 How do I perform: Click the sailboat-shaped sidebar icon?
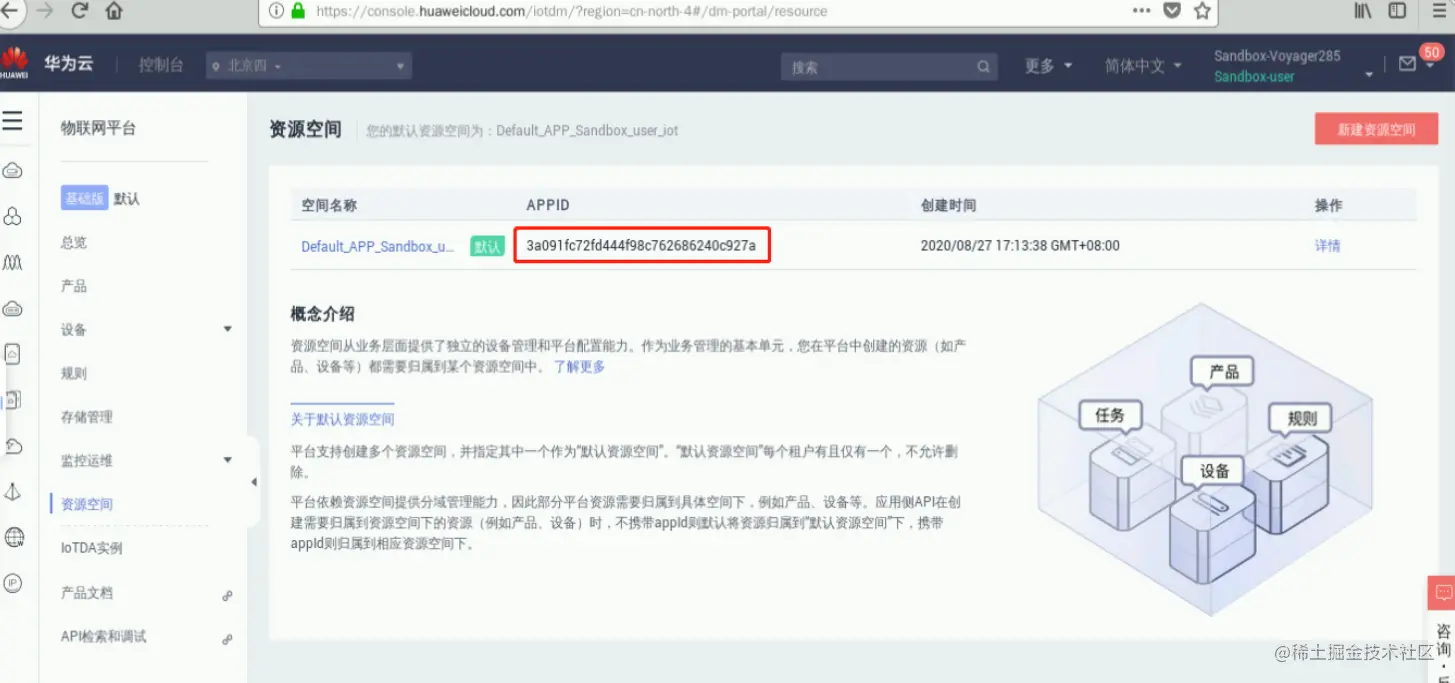tap(13, 491)
